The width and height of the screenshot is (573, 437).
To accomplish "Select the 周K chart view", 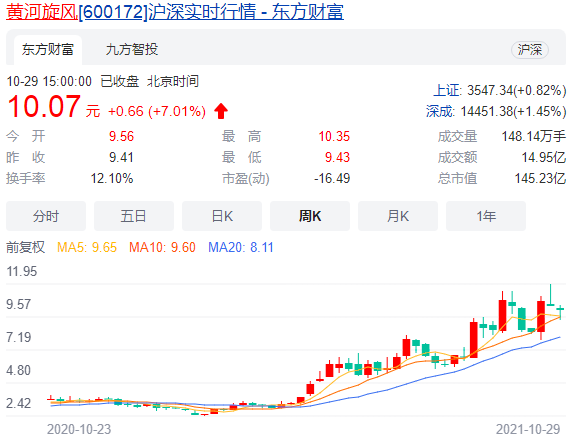I will point(310,216).
